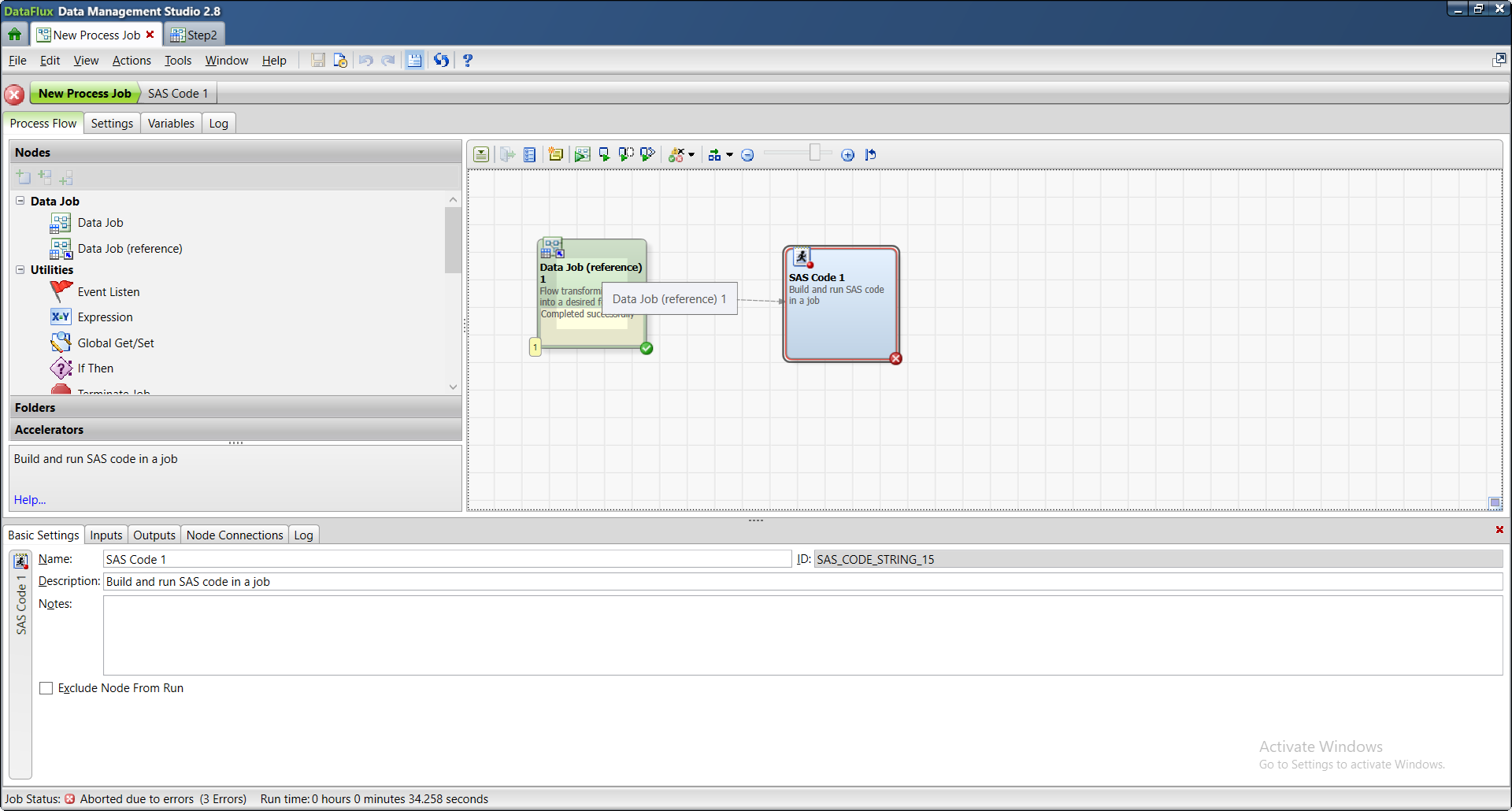Switch to the Node Connections tab
1512x811 pixels.
tap(234, 535)
